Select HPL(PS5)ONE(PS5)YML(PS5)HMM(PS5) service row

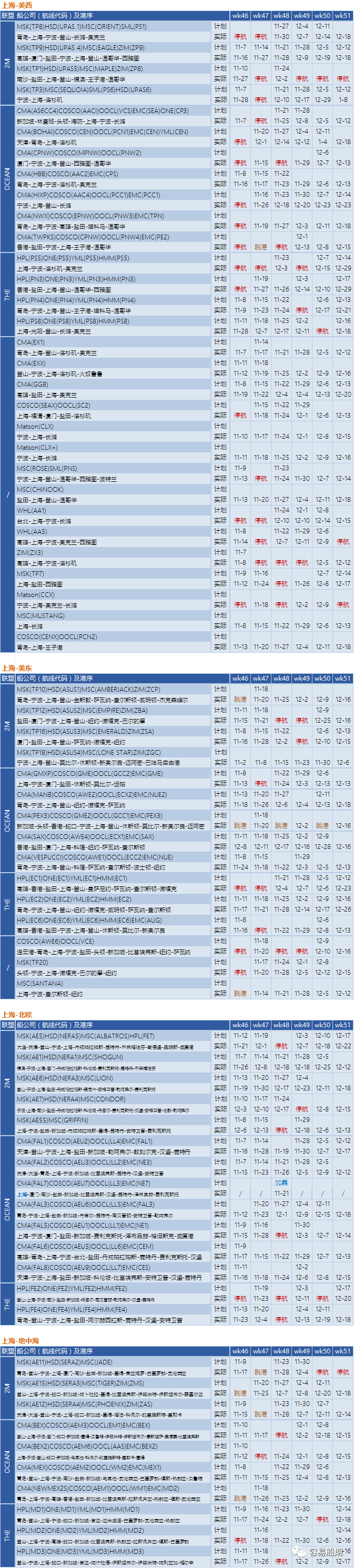184,258
